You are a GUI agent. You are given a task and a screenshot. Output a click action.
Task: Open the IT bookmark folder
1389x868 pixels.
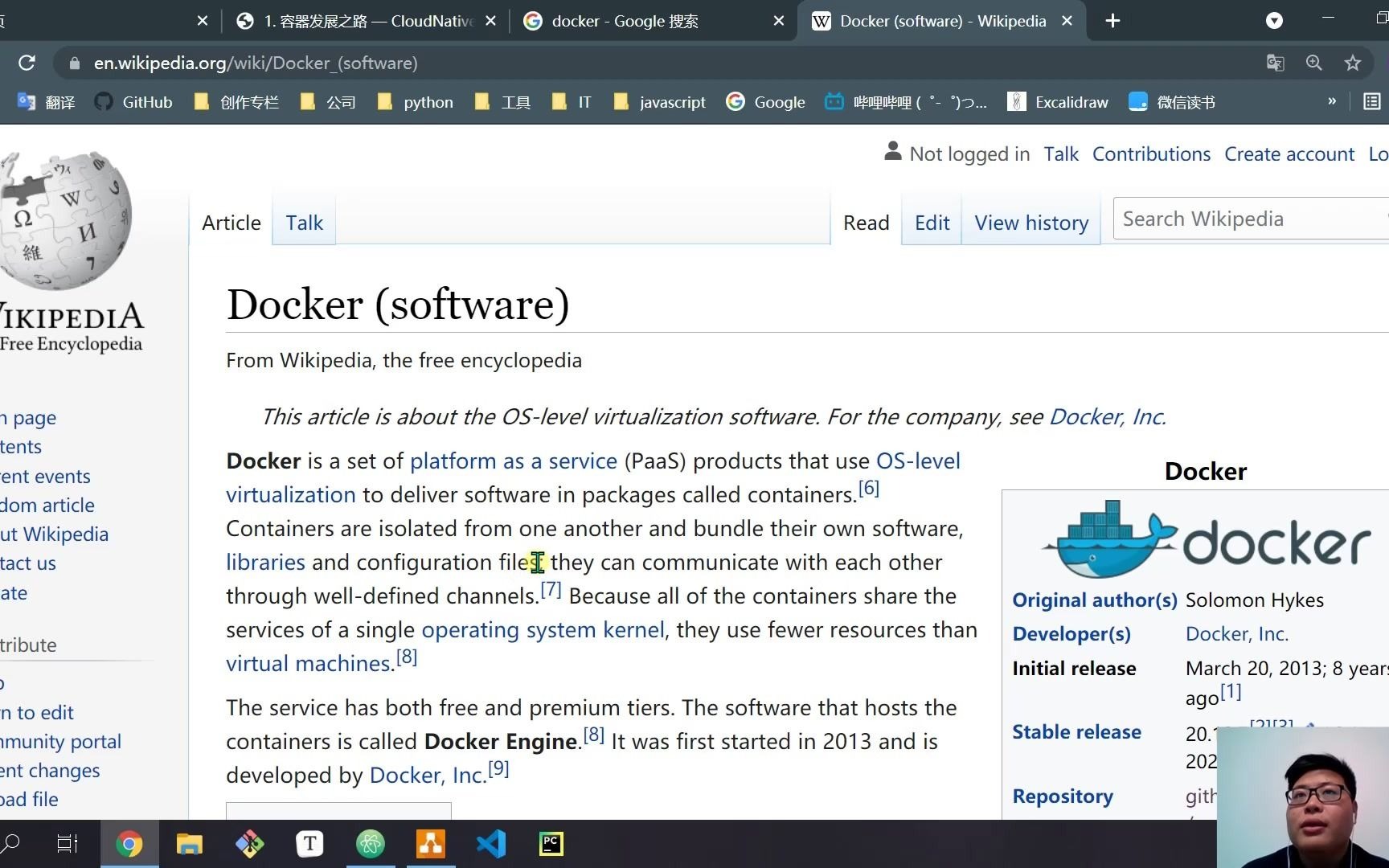coord(572,102)
